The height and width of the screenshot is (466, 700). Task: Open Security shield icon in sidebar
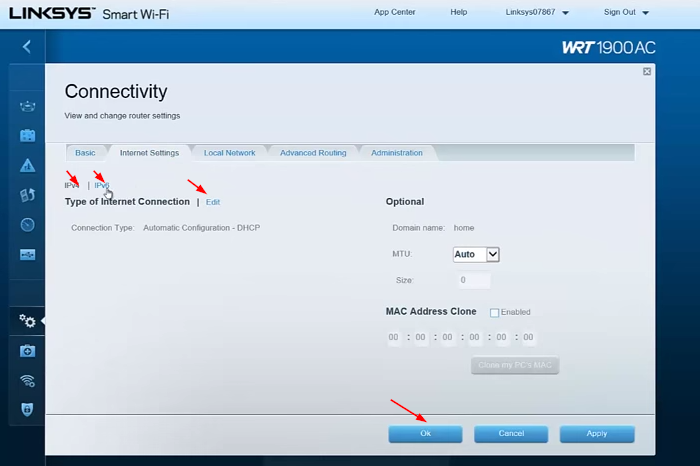pos(27,409)
